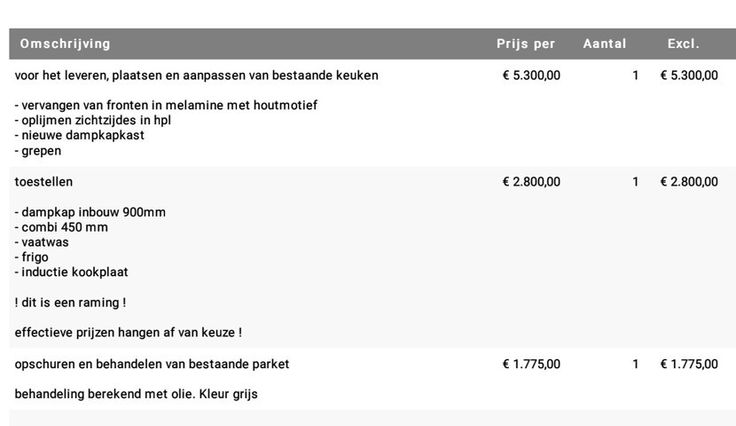Select the quantity 1 in toestellen row
The height and width of the screenshot is (426, 736).
click(635, 182)
